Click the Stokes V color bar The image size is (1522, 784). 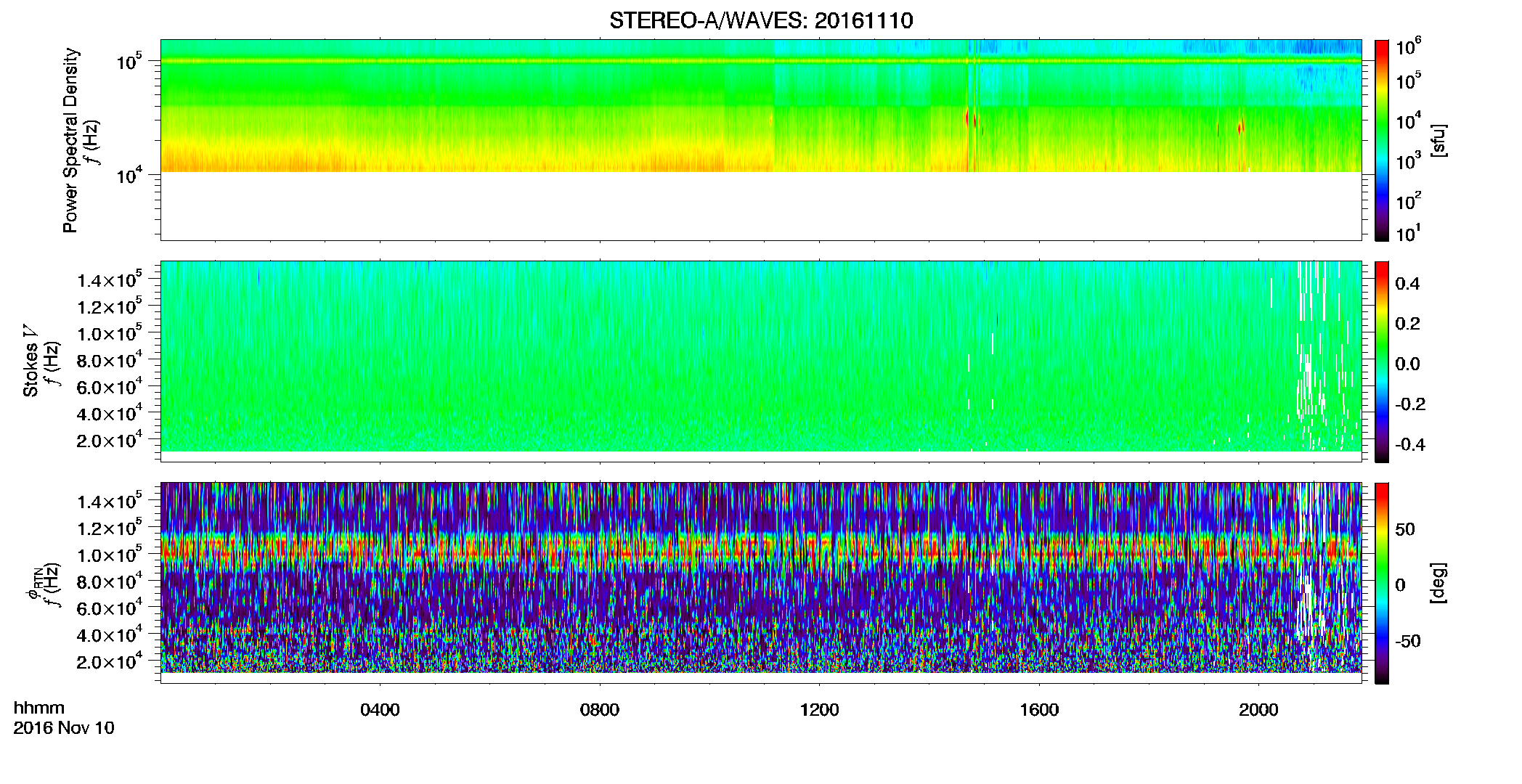pos(1382,362)
